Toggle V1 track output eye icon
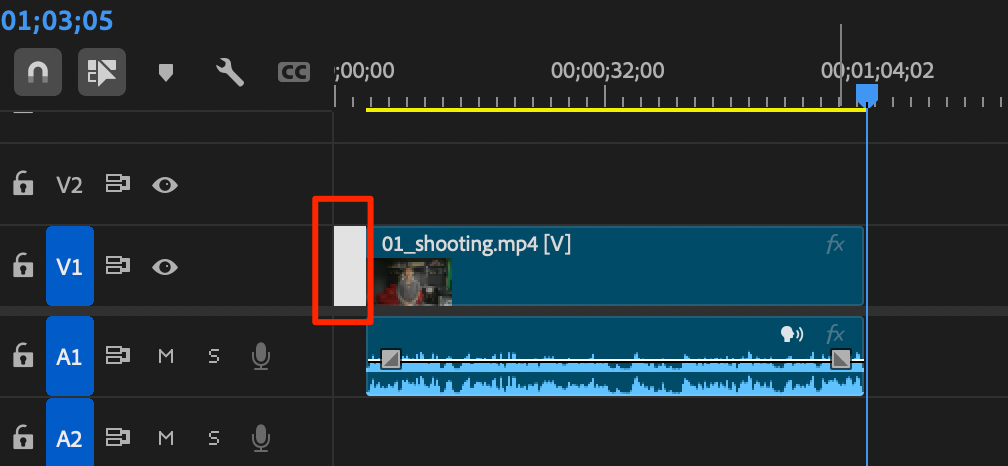Screen dimensions: 1008x466 point(165,266)
